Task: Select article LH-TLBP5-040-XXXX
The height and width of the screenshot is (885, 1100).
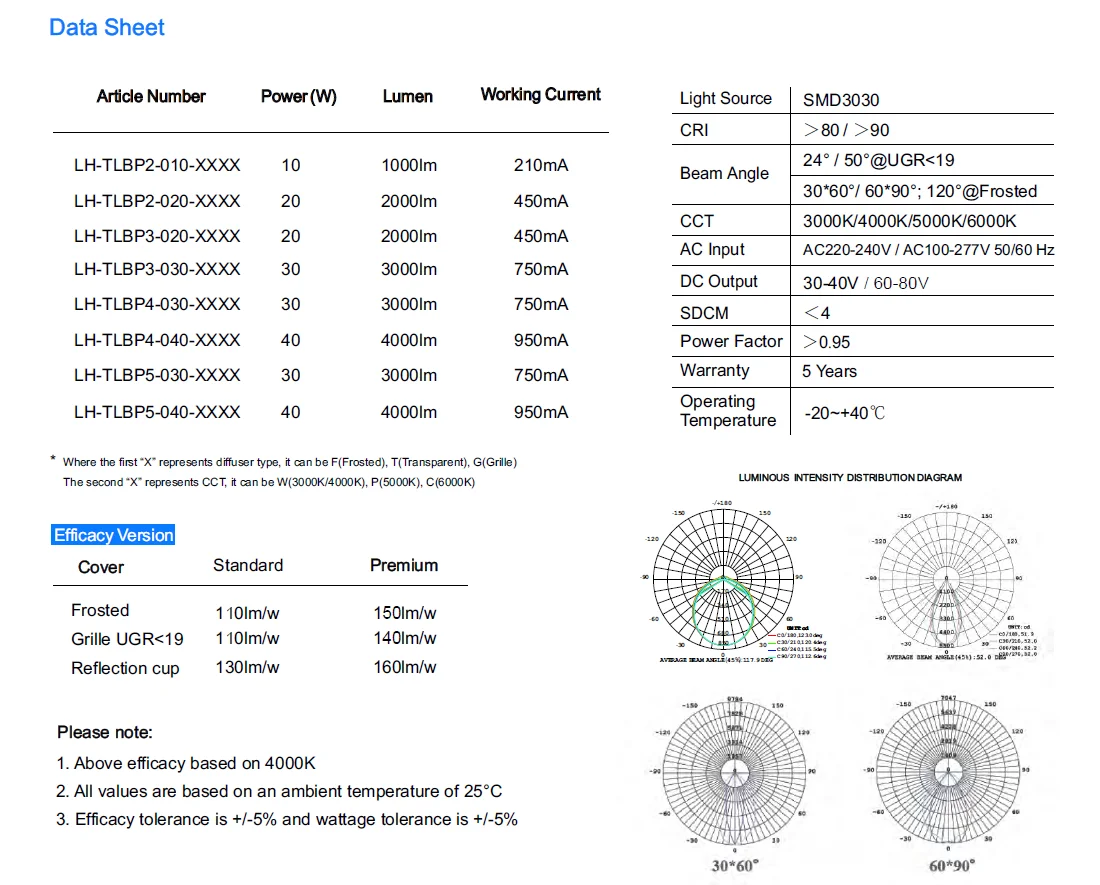Action: (157, 412)
